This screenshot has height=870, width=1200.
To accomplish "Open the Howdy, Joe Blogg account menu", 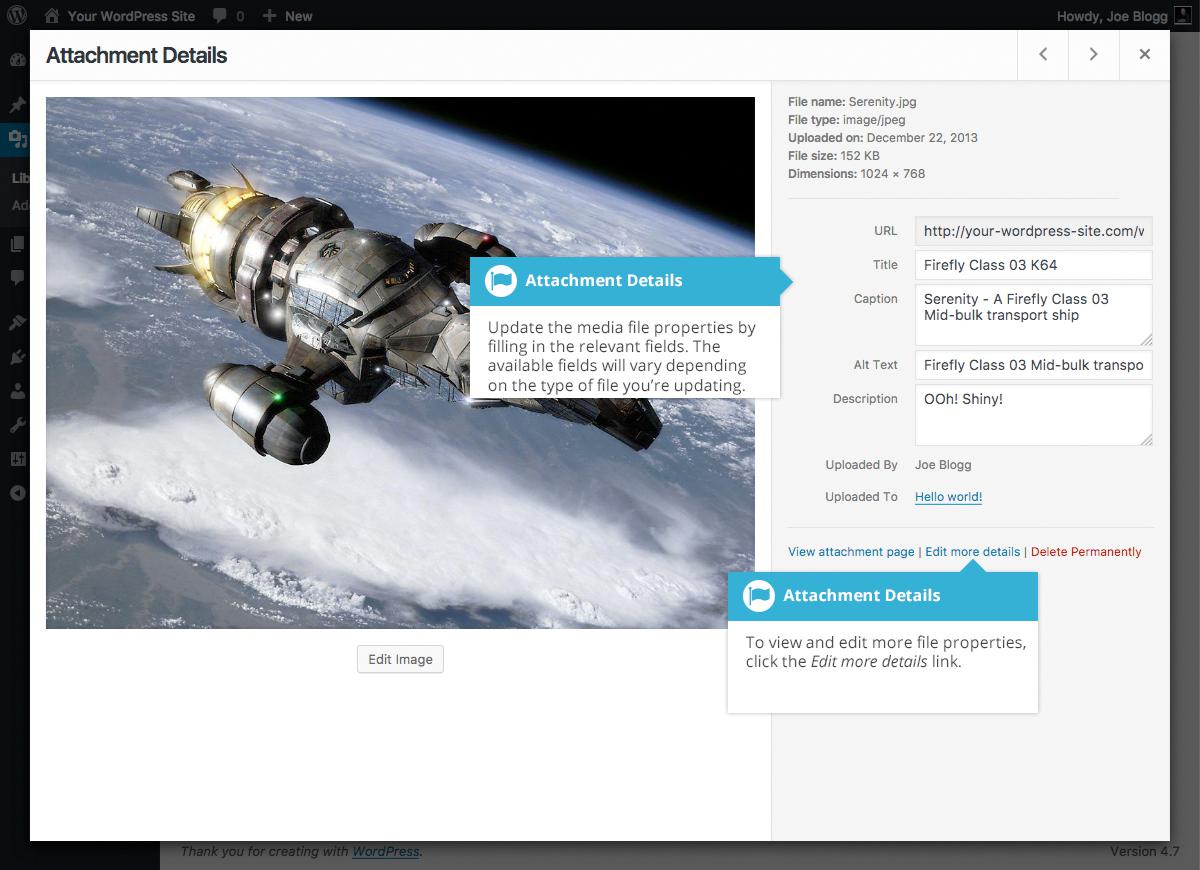I will tap(1124, 15).
